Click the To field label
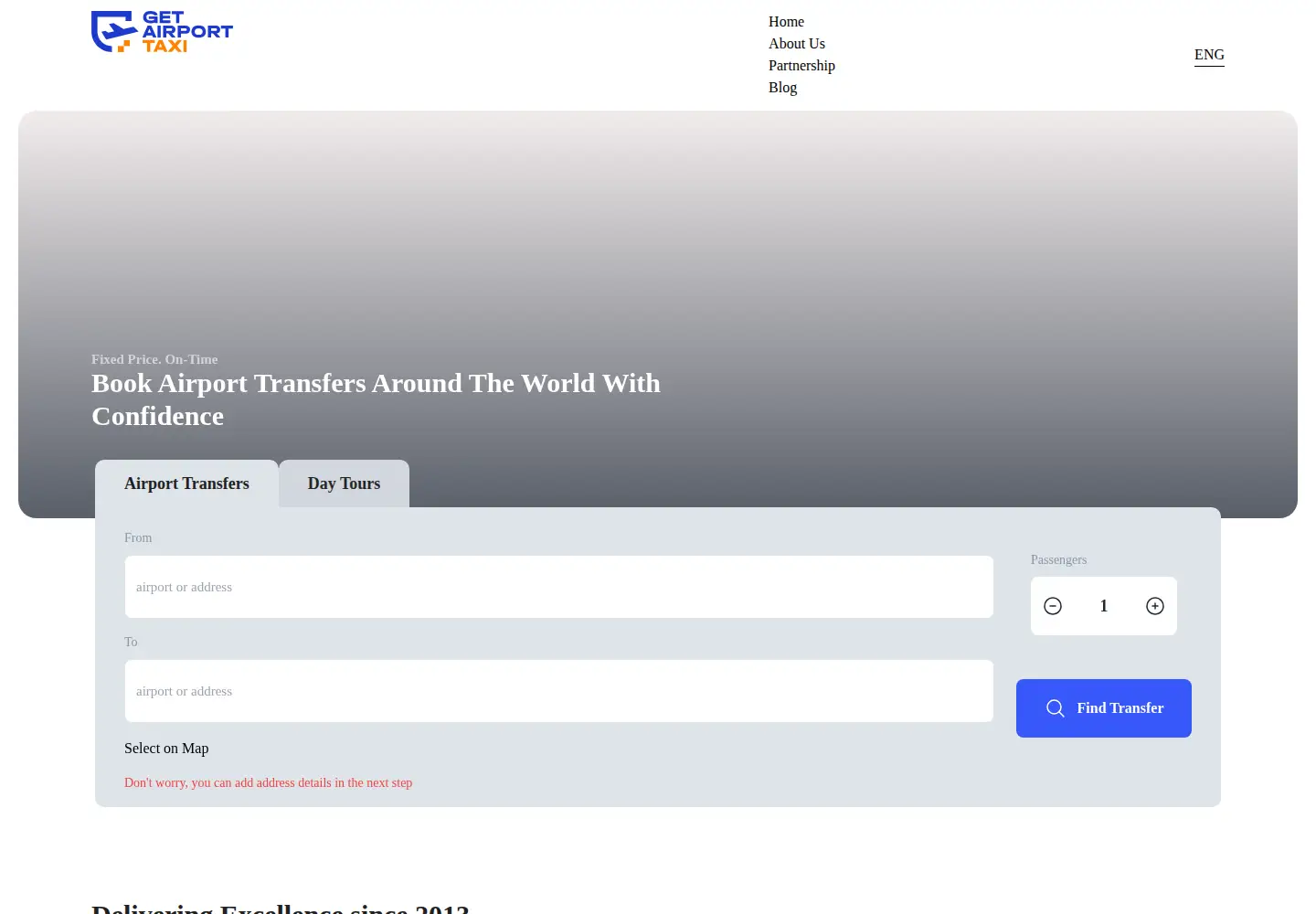The height and width of the screenshot is (914, 1316). tap(131, 643)
